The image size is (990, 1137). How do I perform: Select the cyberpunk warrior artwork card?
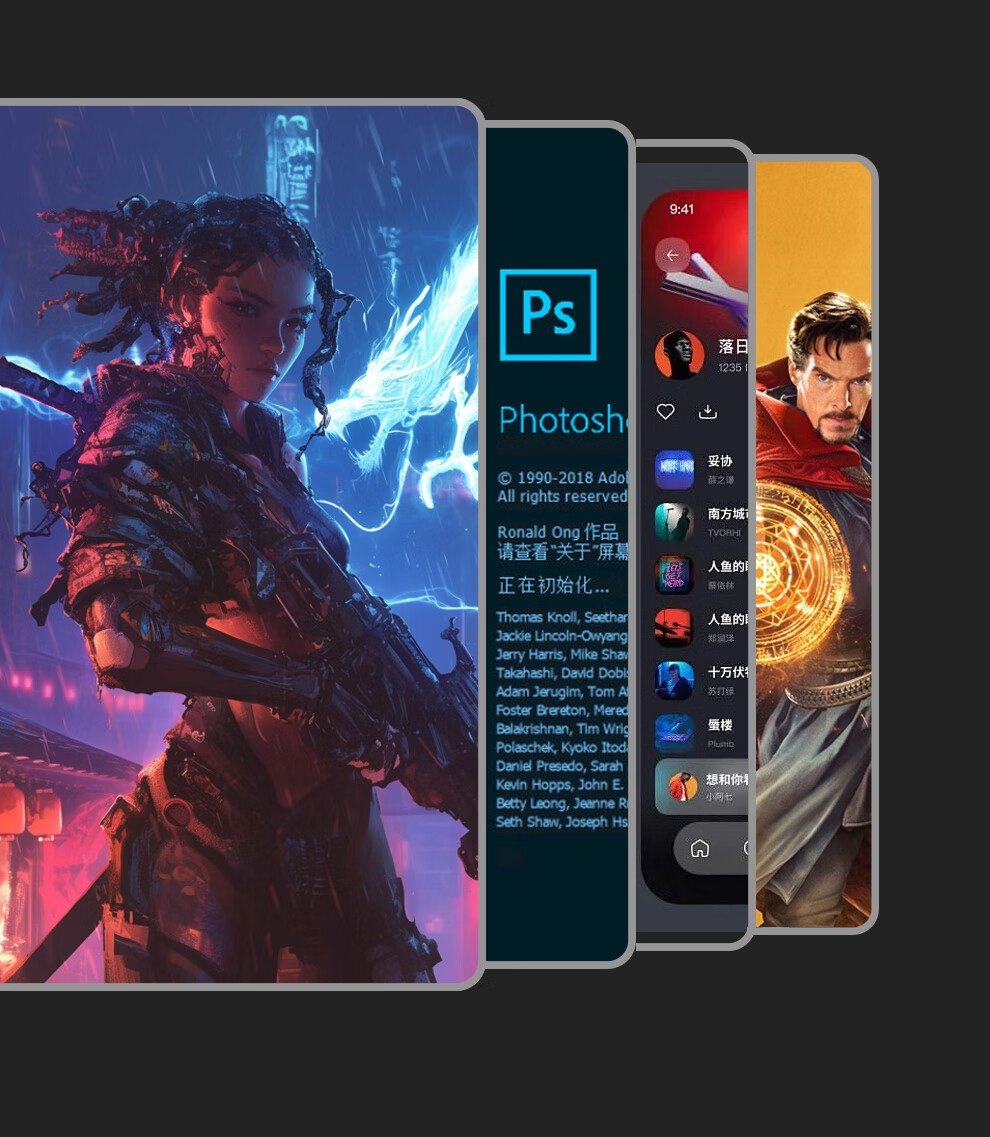(x=239, y=544)
